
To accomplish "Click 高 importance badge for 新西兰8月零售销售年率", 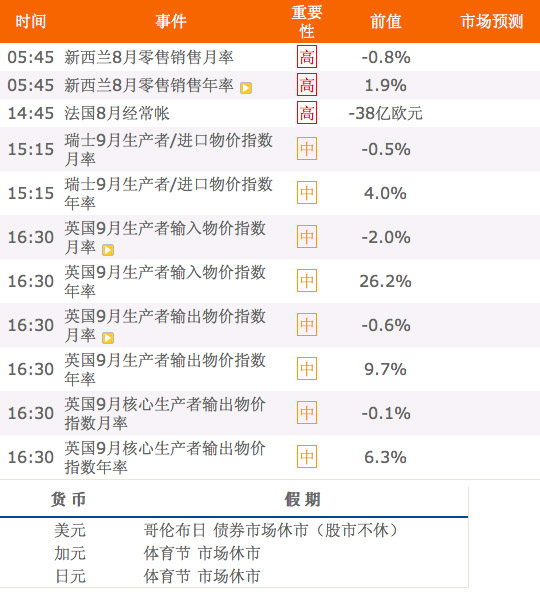I will [x=307, y=85].
